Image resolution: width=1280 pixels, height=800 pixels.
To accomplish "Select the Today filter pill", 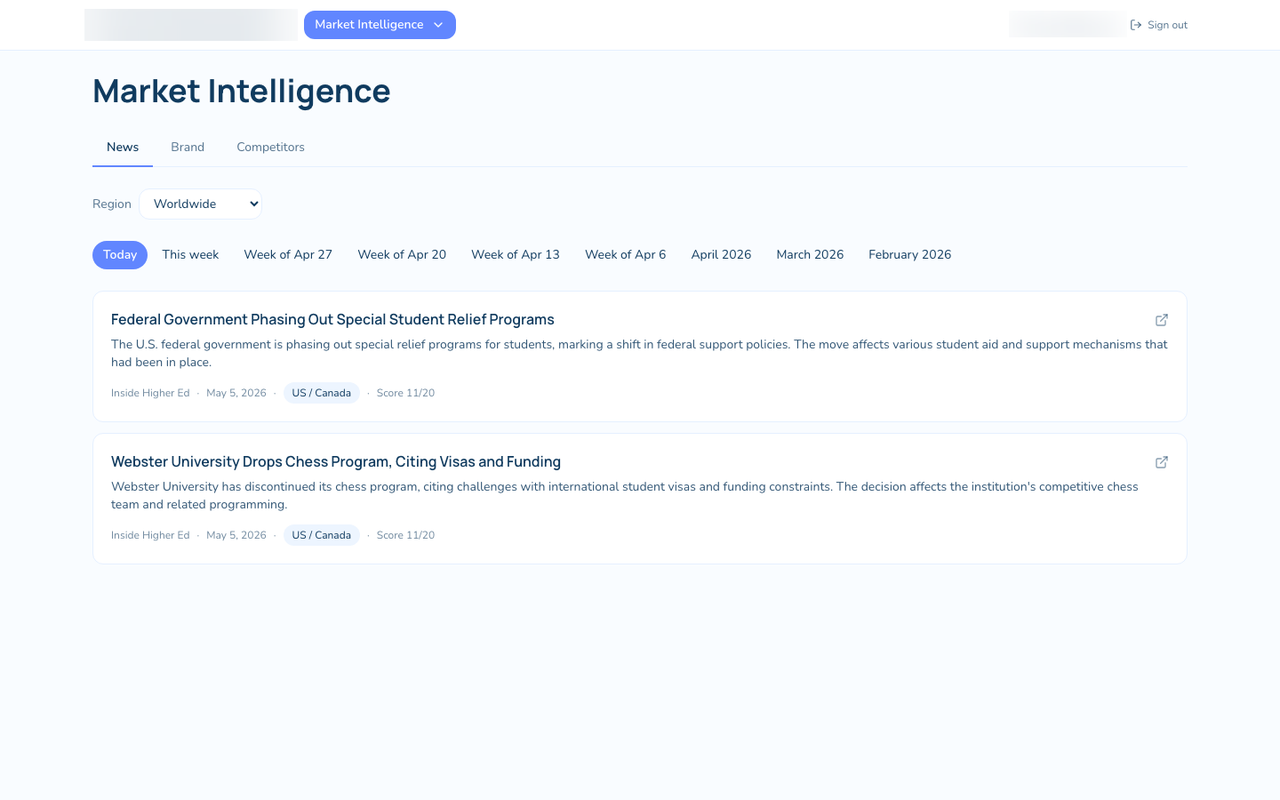I will click(120, 255).
